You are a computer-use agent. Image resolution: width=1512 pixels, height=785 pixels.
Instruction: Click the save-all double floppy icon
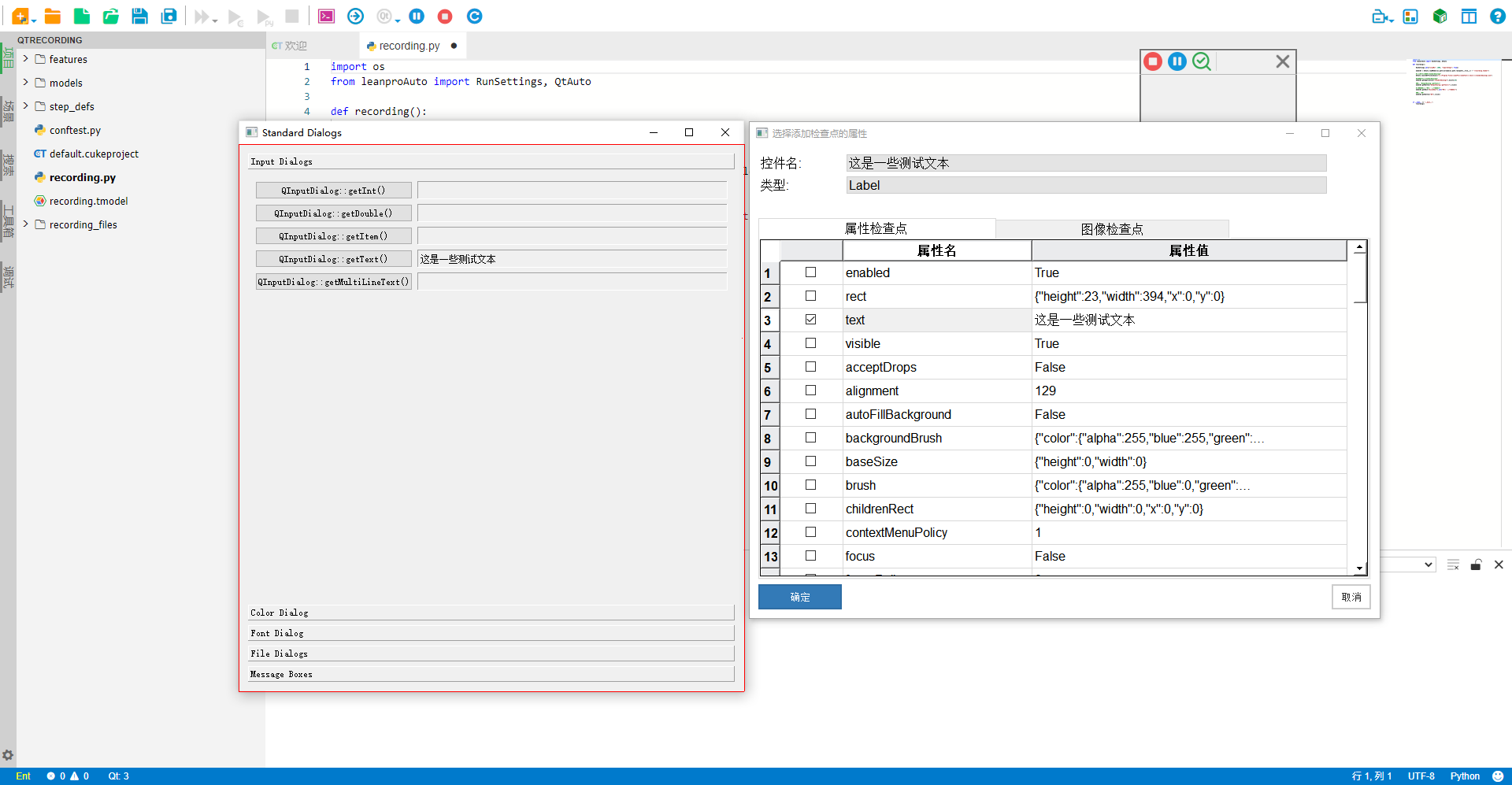pyautogui.click(x=169, y=17)
